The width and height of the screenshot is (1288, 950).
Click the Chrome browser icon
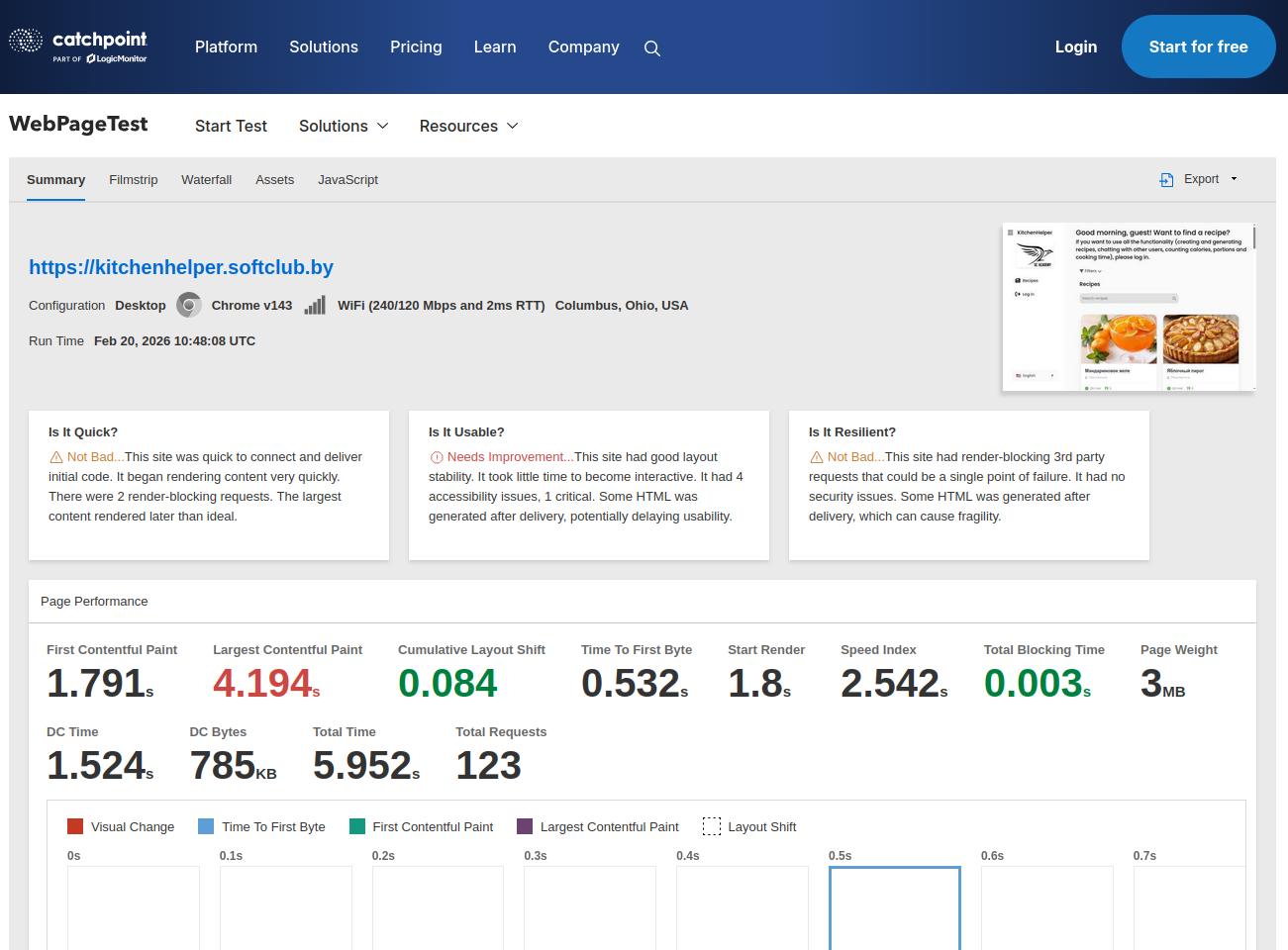point(188,306)
